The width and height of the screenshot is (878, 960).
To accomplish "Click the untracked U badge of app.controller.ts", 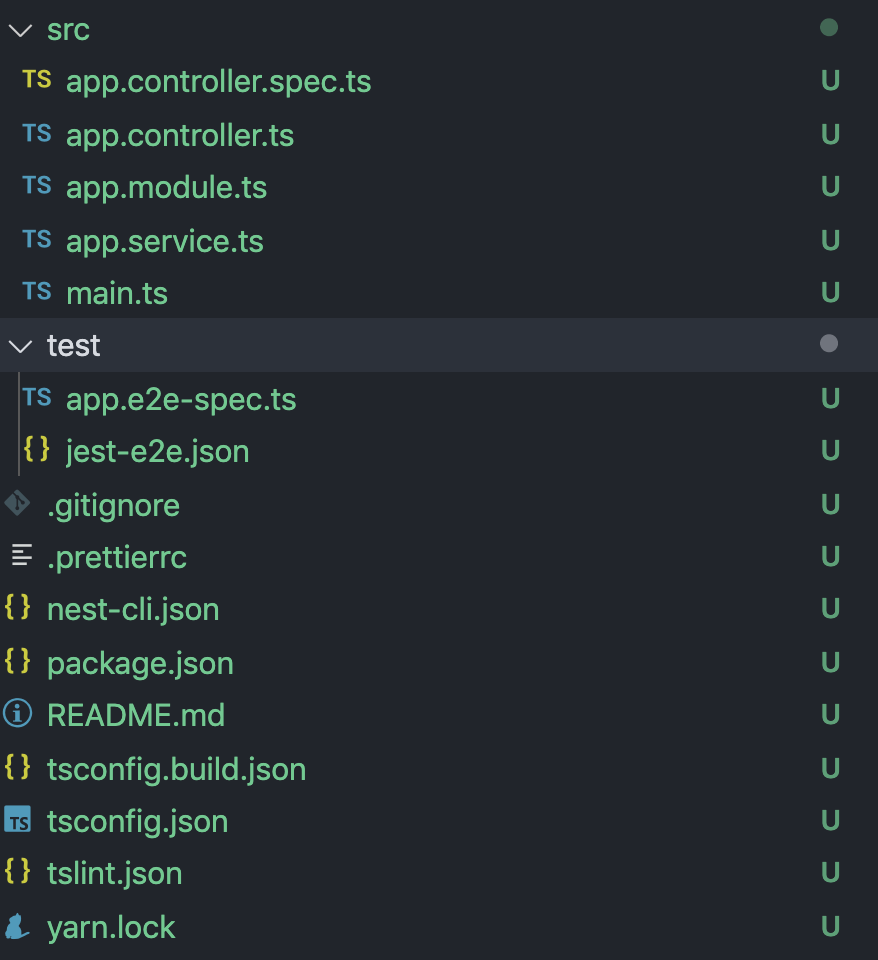I will [829, 134].
